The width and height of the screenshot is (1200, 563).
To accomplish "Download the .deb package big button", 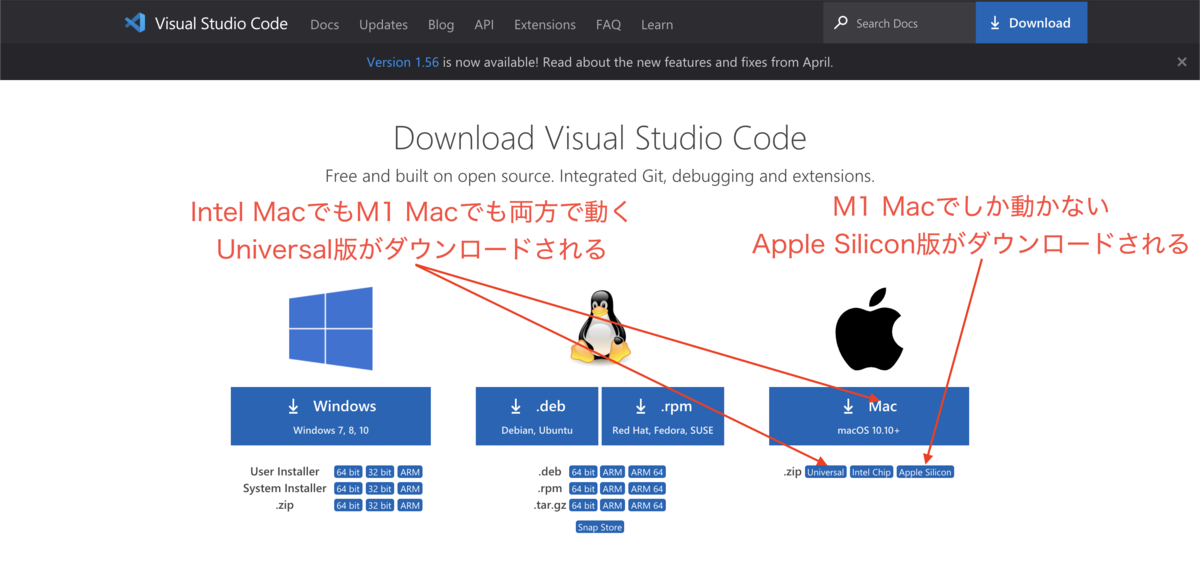I will 537,416.
